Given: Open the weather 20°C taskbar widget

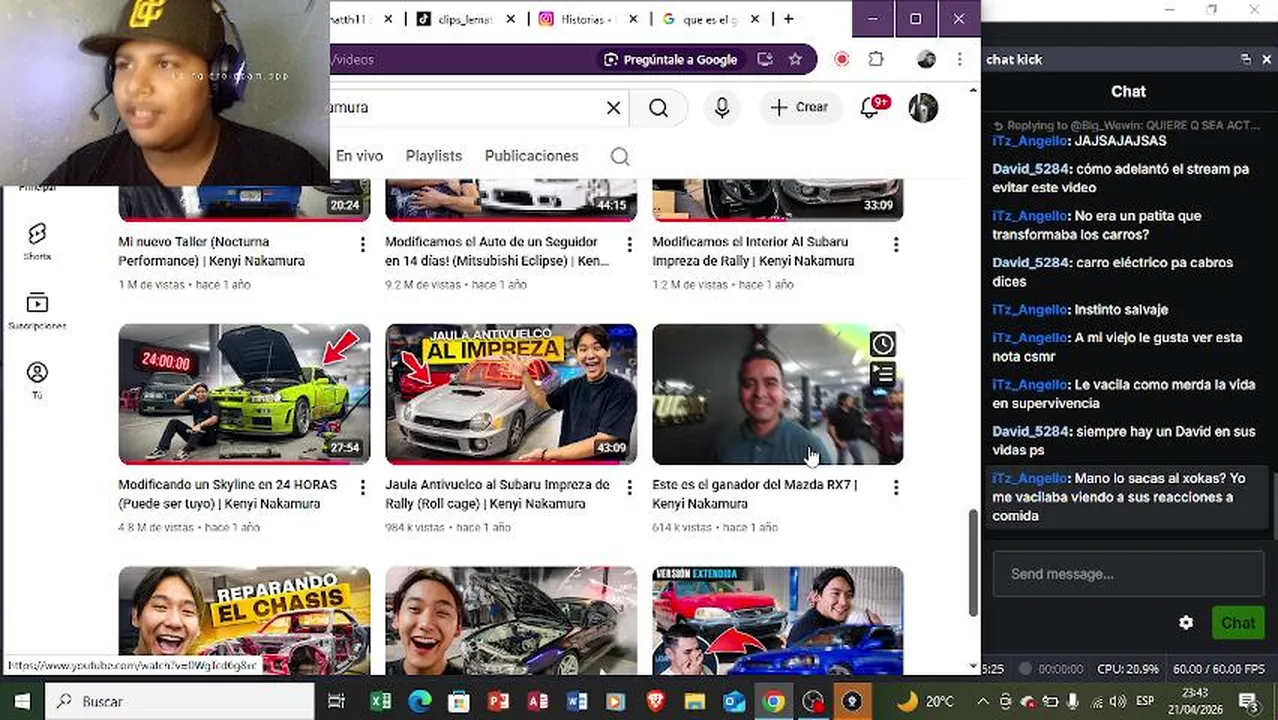Looking at the screenshot, I should pos(924,701).
